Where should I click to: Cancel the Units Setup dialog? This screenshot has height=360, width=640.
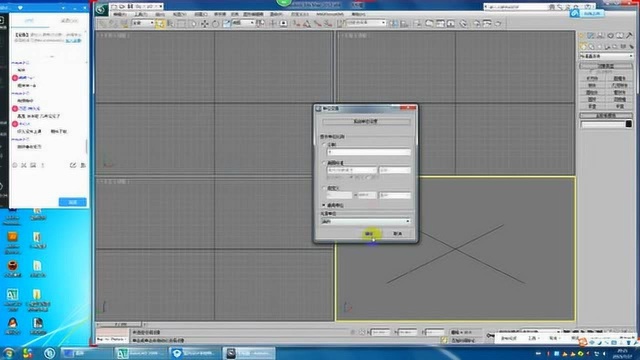coord(398,233)
